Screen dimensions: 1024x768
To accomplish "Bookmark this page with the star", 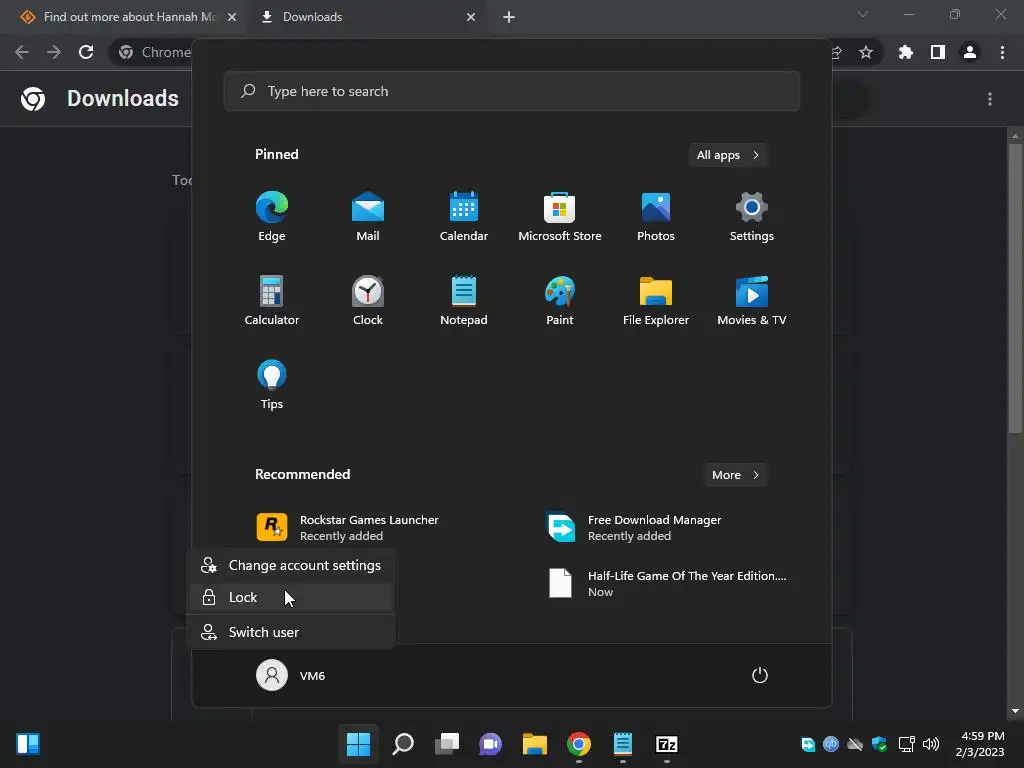I will point(866,52).
